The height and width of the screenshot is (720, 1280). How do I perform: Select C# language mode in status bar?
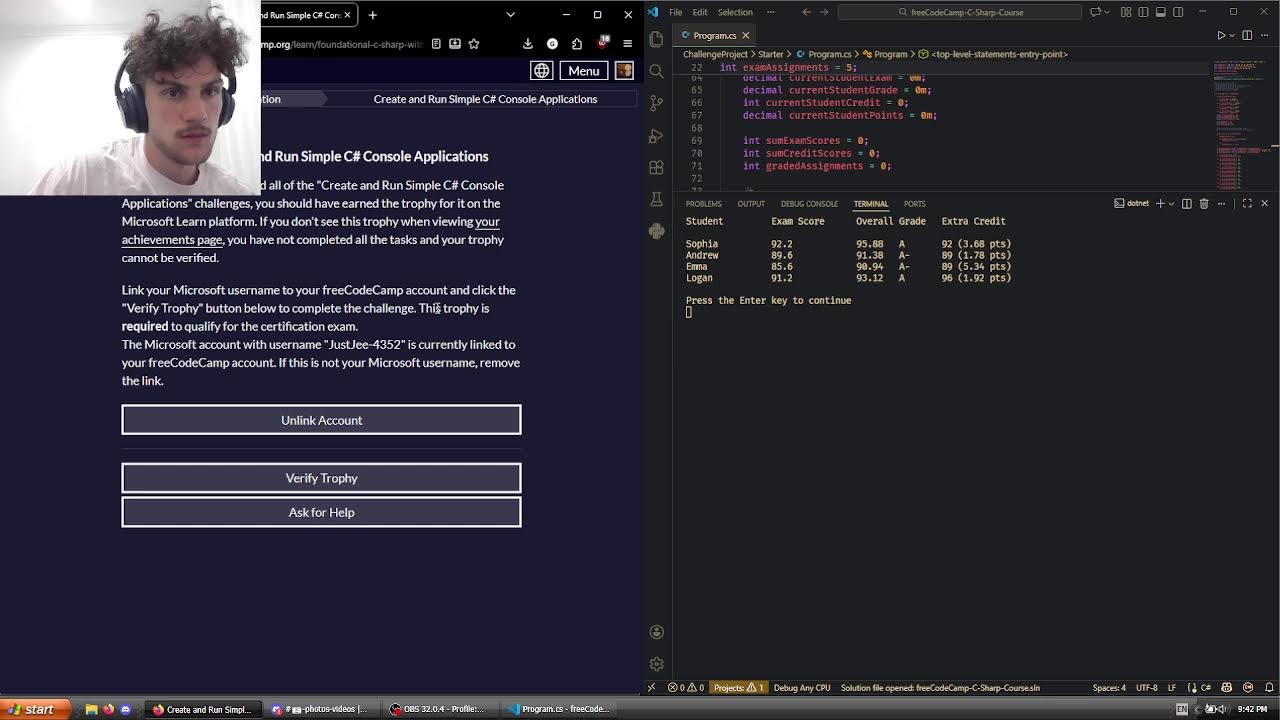pos(1205,688)
